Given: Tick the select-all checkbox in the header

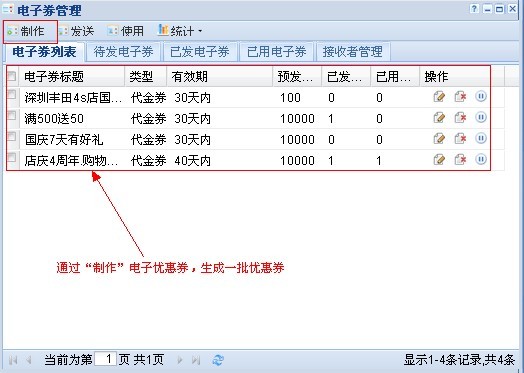Looking at the screenshot, I should coord(12,76).
